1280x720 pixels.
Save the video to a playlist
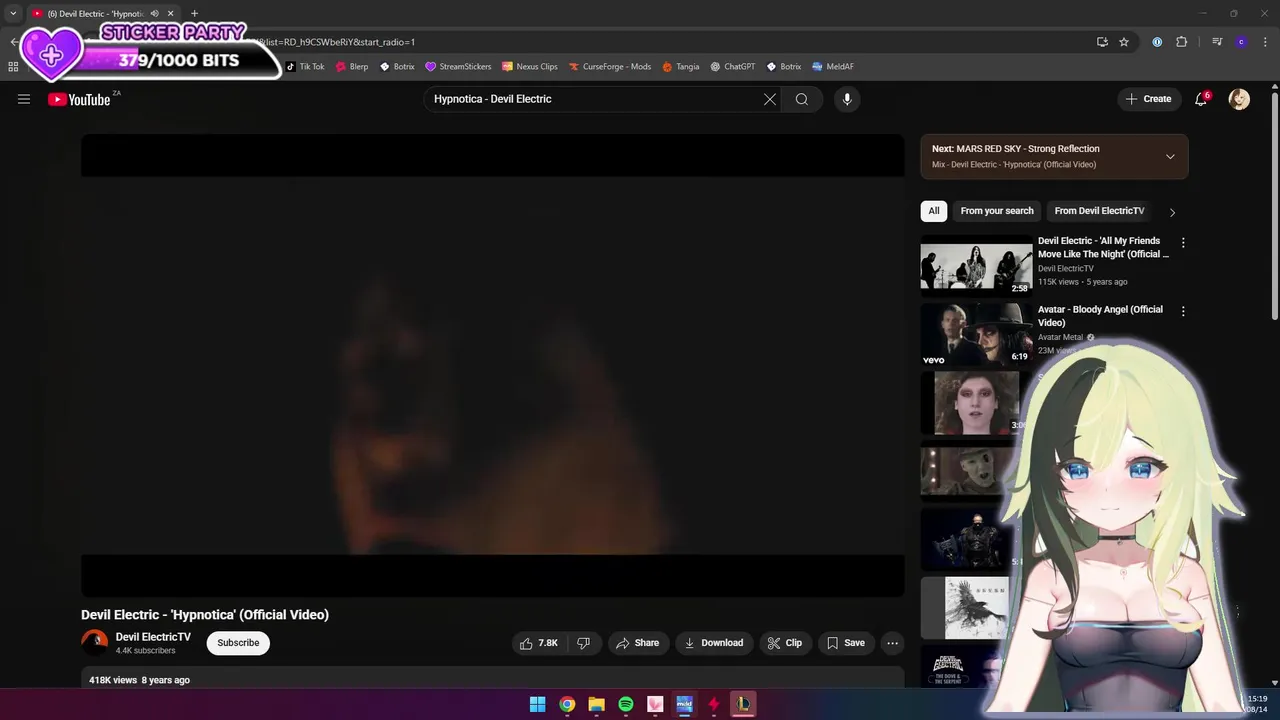[846, 643]
